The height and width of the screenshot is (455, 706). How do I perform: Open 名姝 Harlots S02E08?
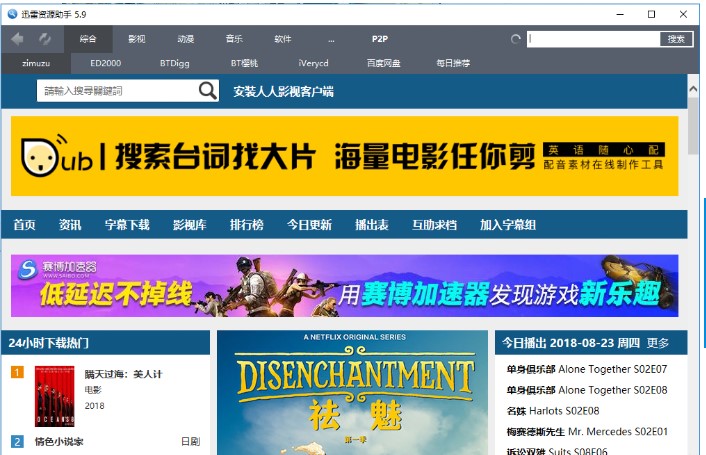553,410
